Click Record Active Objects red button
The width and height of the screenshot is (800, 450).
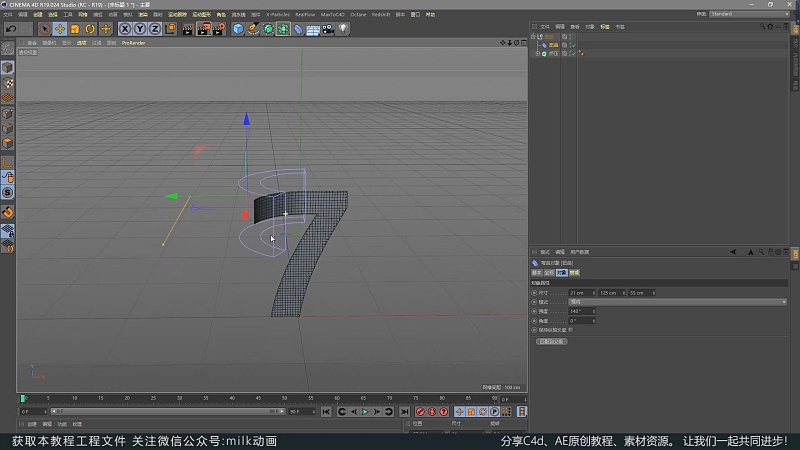click(420, 412)
